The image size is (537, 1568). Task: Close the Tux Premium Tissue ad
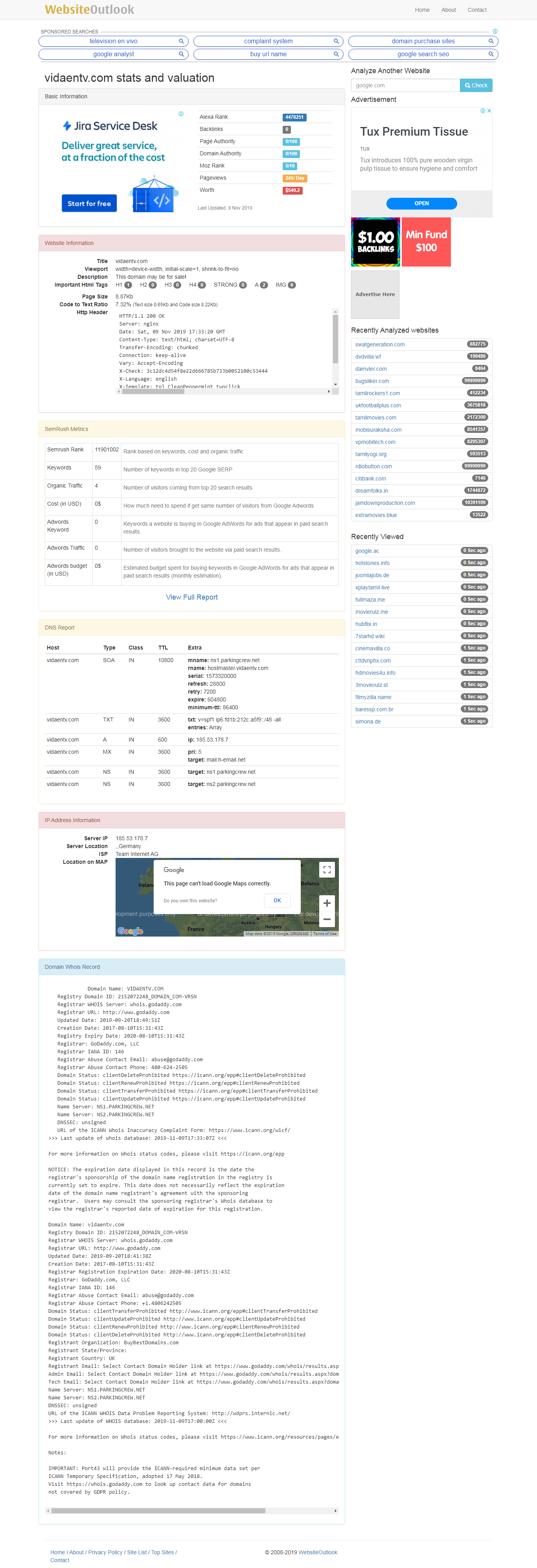[489, 111]
